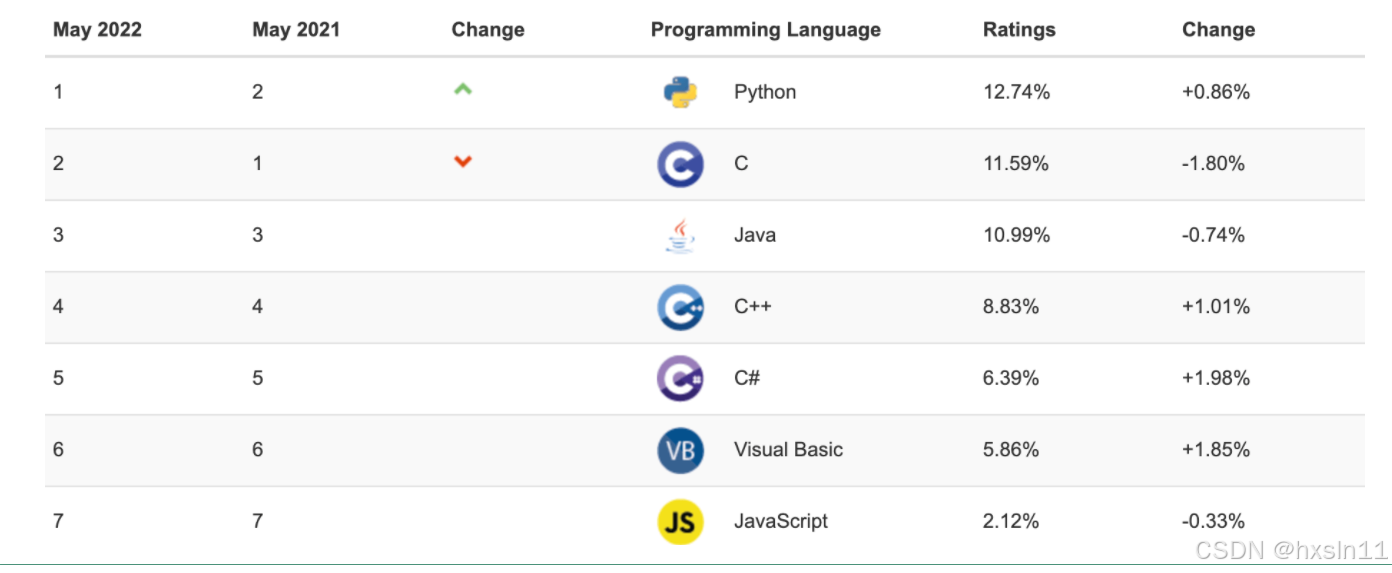
Task: Click the -0.74% change for Java
Action: [1214, 236]
